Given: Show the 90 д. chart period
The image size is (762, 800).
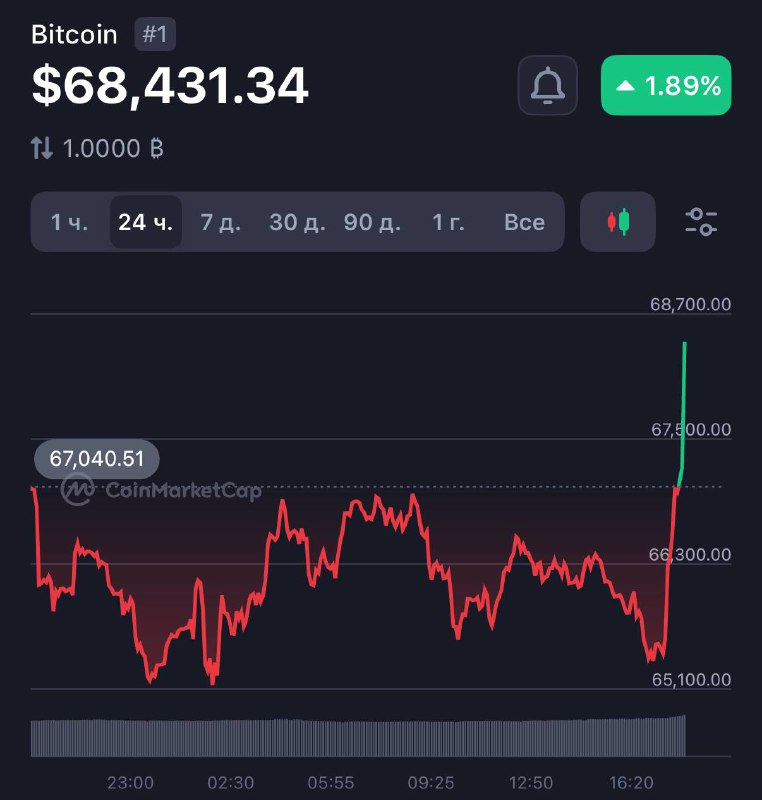Looking at the screenshot, I should point(372,222).
